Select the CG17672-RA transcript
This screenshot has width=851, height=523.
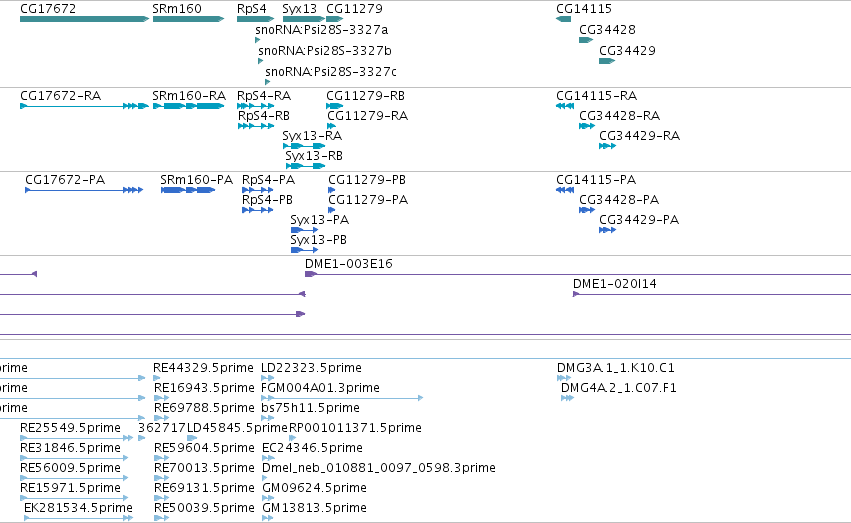click(84, 106)
